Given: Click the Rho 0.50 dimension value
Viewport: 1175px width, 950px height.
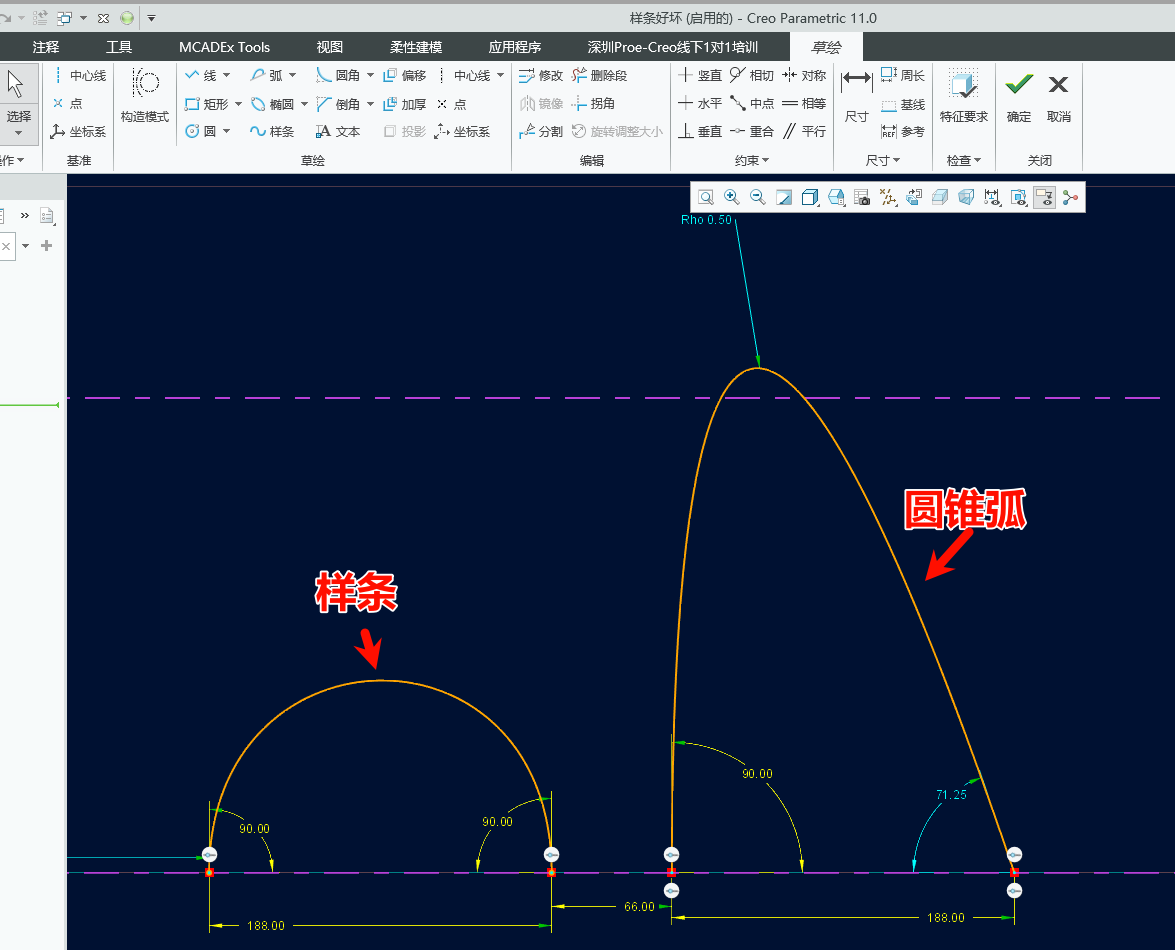Looking at the screenshot, I should (x=707, y=220).
